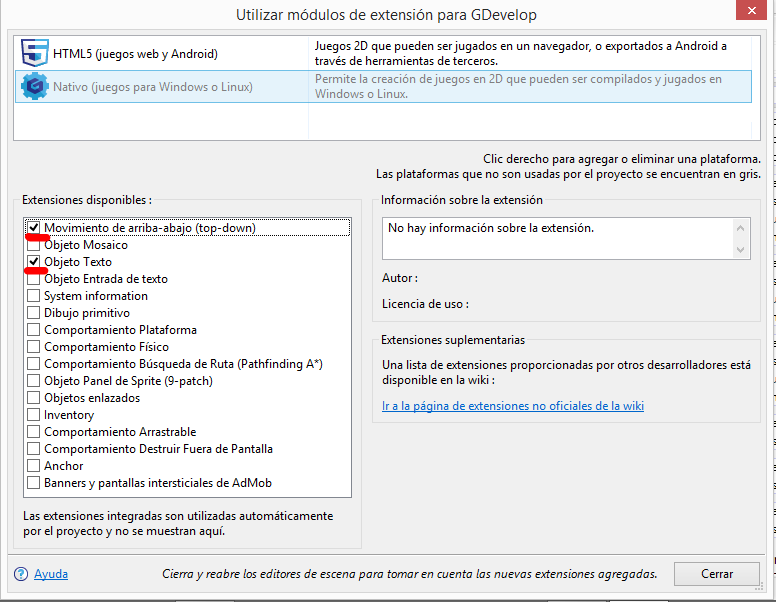Screen dimensions: 776x602
Task: Check the Dibujo primitivo checkbox
Action: pos(34,312)
